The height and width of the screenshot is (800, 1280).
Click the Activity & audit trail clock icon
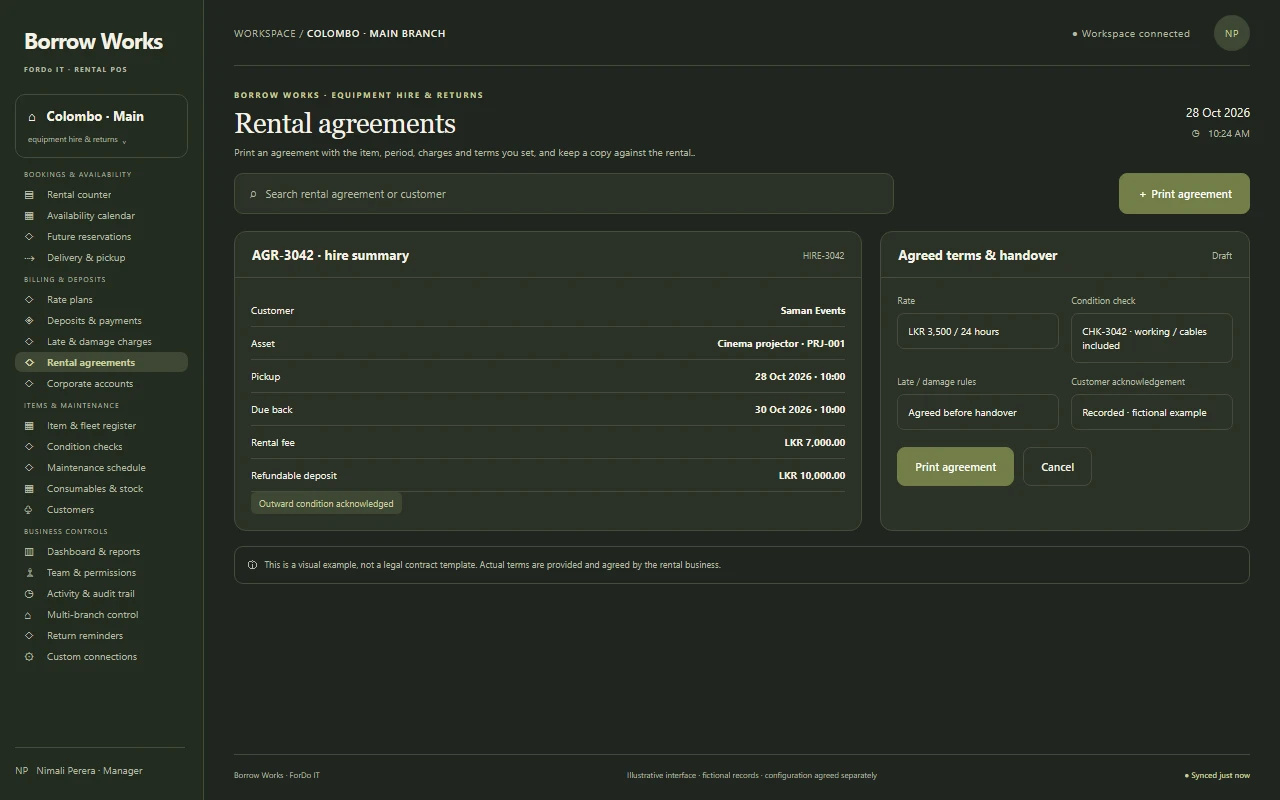point(29,594)
